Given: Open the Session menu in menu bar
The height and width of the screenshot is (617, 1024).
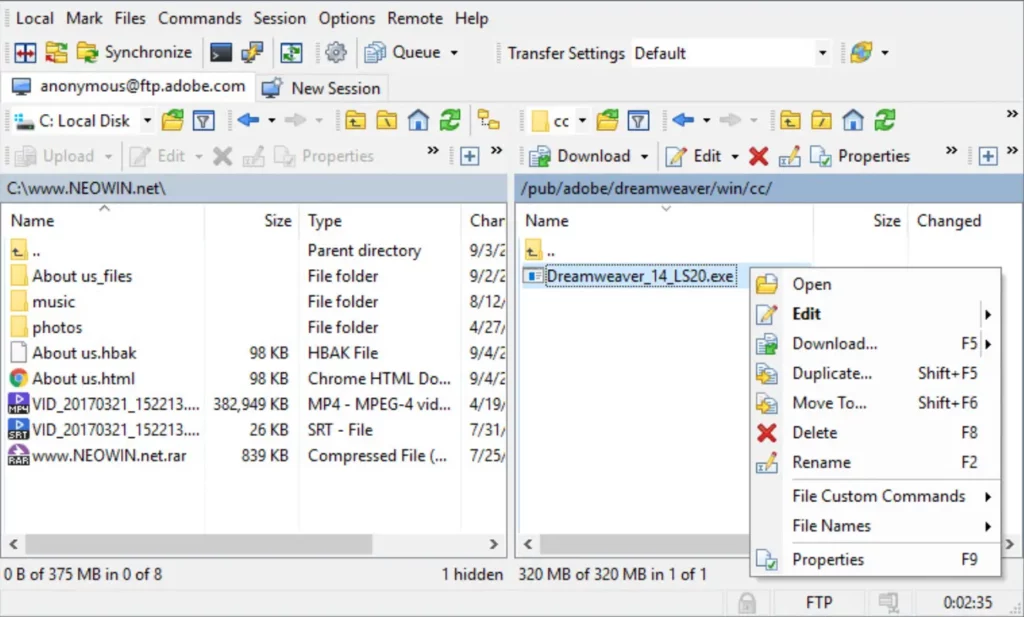Looking at the screenshot, I should (280, 18).
